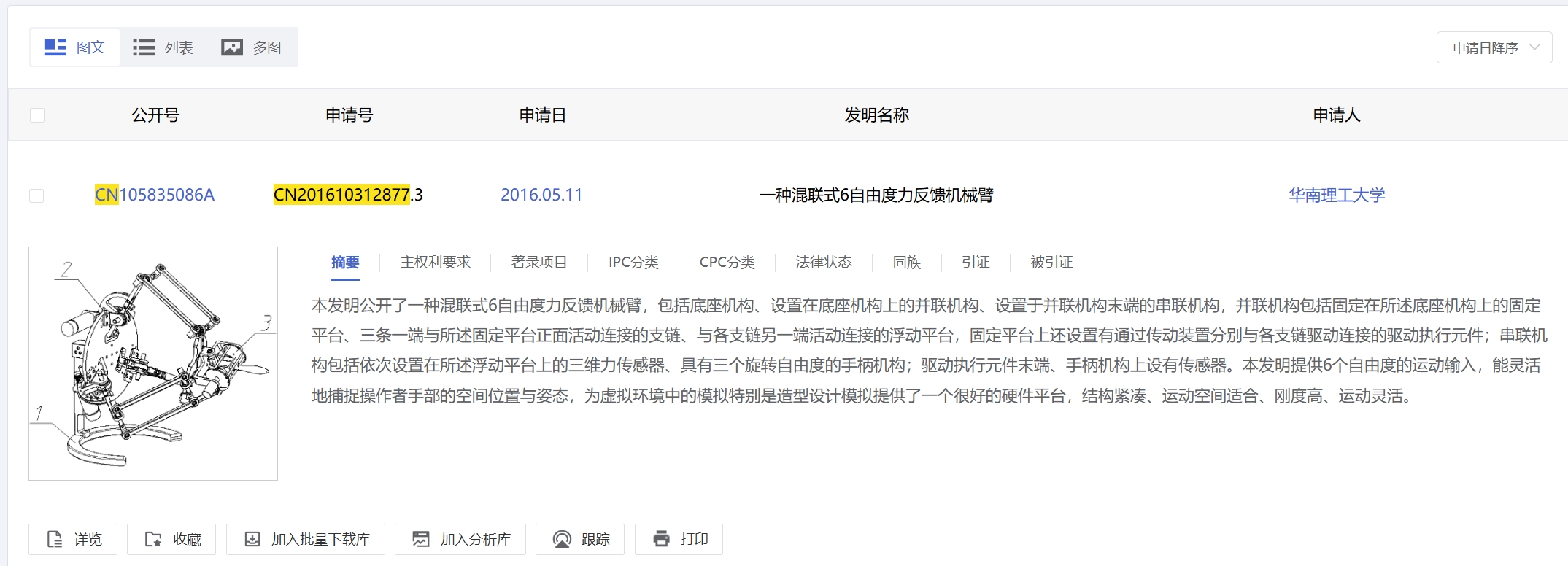Click the 申请日 column header
Viewport: 1568px width, 566px height.
point(542,115)
